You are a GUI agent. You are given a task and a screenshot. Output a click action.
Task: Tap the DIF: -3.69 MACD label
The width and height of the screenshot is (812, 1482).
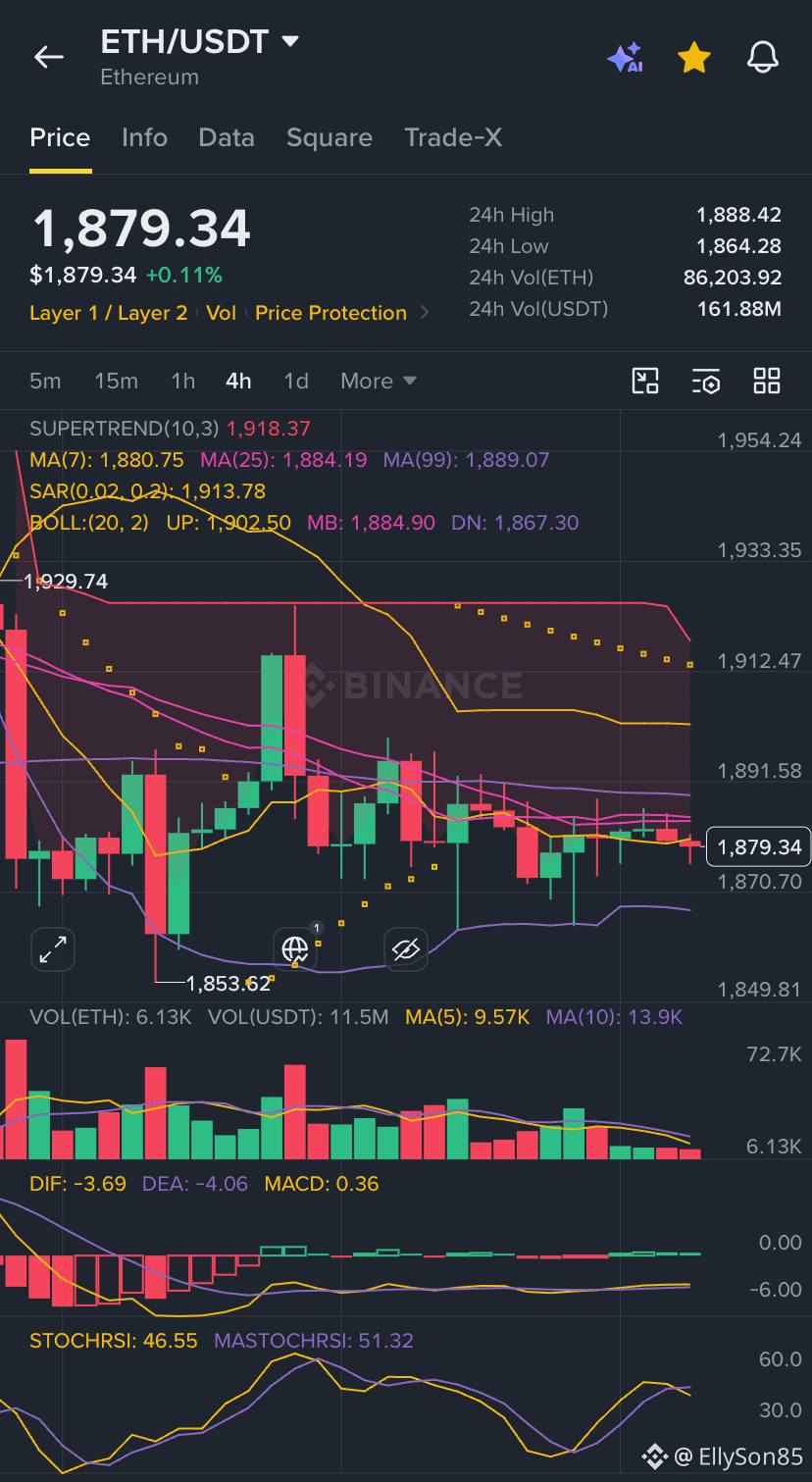(x=78, y=1184)
